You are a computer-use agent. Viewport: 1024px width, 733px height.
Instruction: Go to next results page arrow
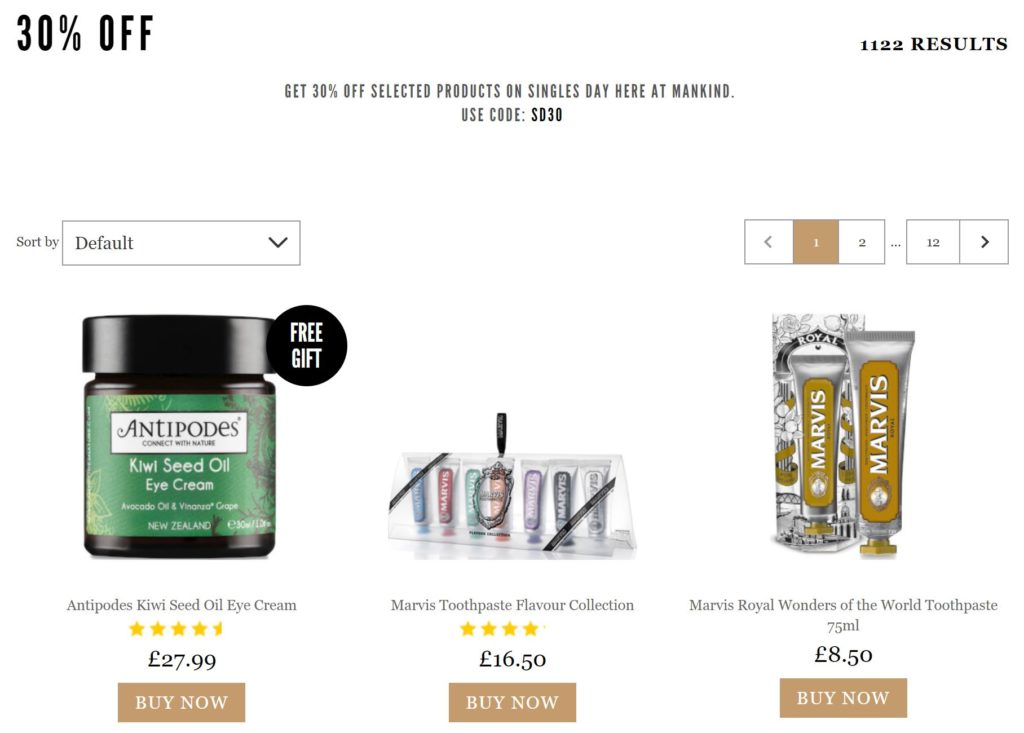(984, 242)
